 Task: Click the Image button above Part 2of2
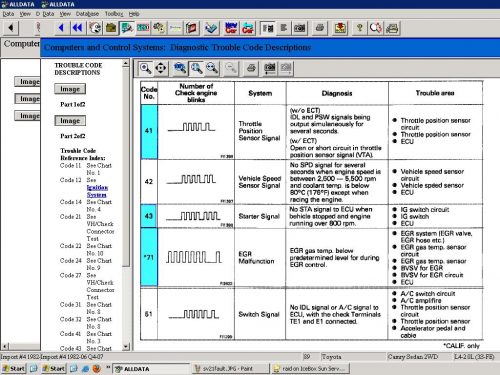coord(70,121)
